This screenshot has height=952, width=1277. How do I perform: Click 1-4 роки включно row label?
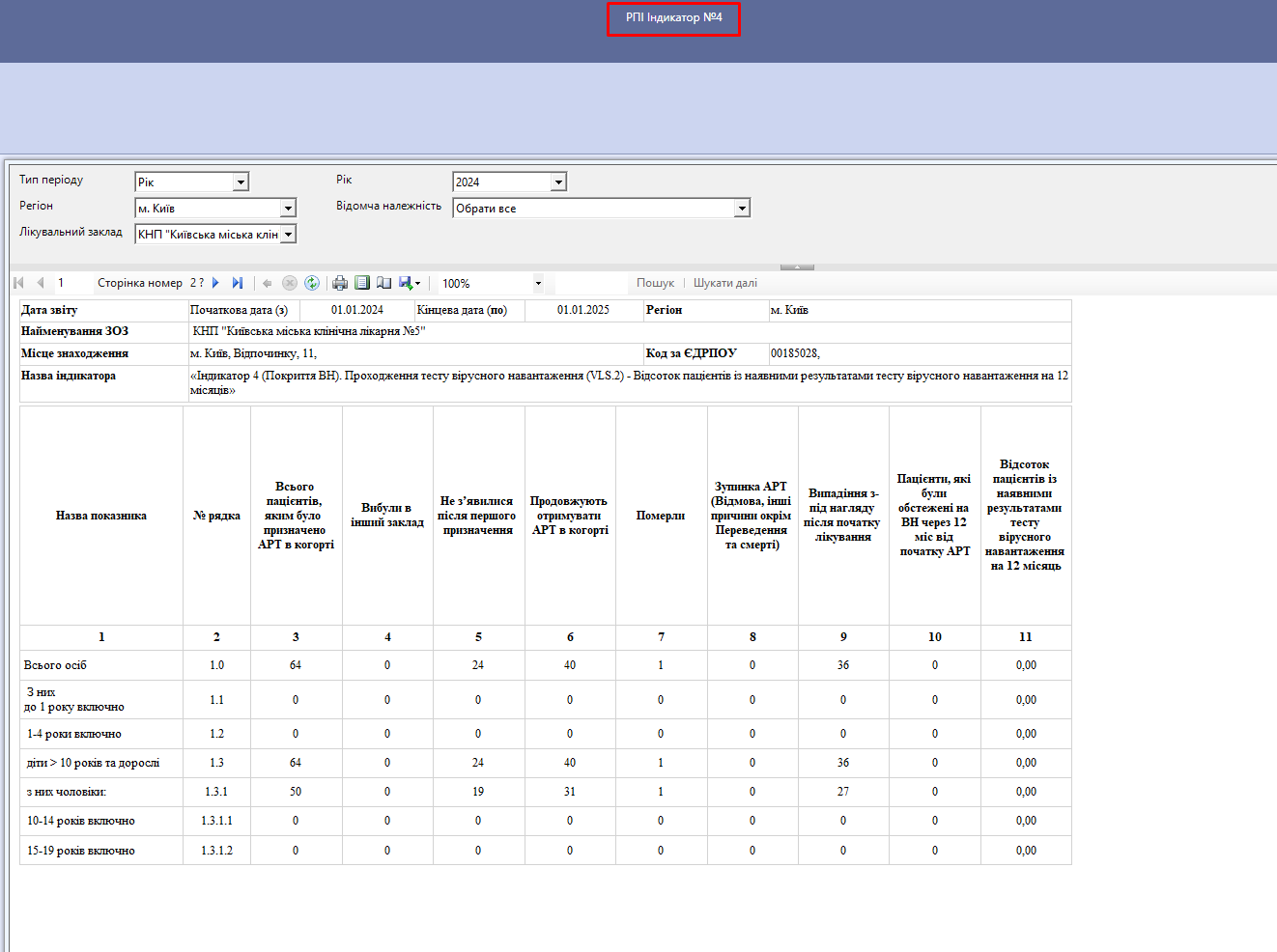click(74, 734)
